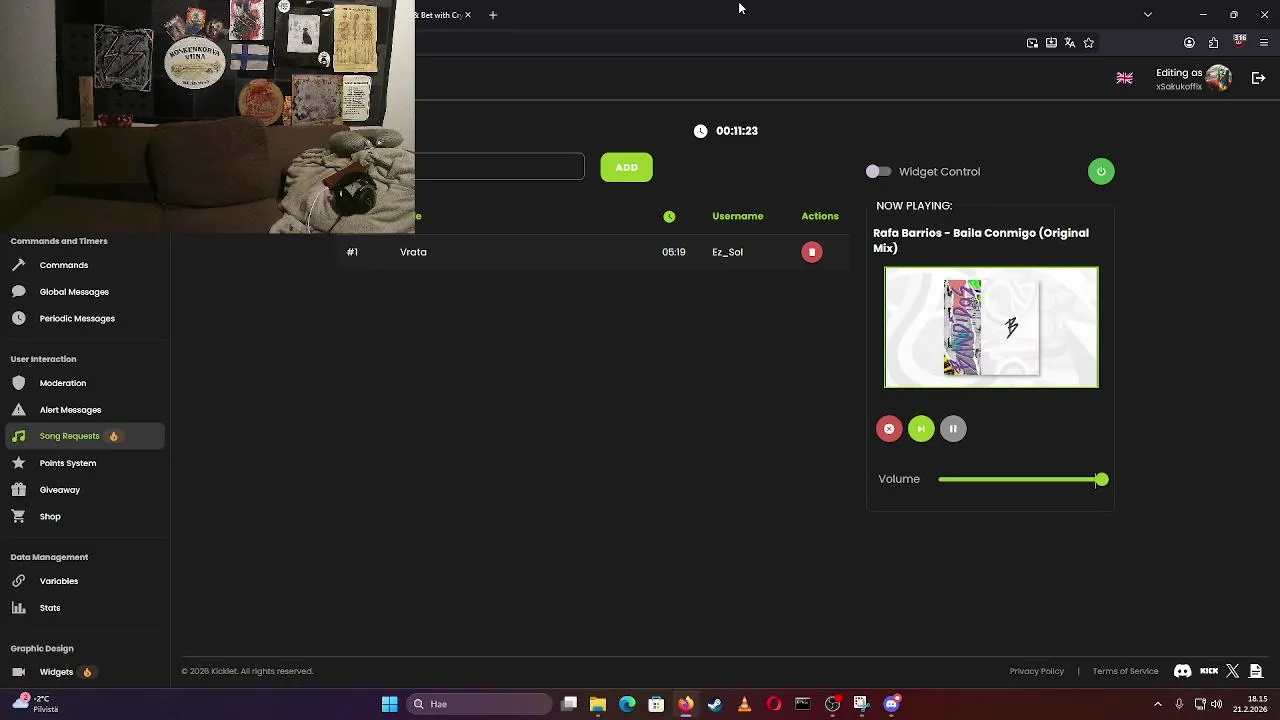
Task: Open the Terms of Service link
Action: coord(1125,671)
